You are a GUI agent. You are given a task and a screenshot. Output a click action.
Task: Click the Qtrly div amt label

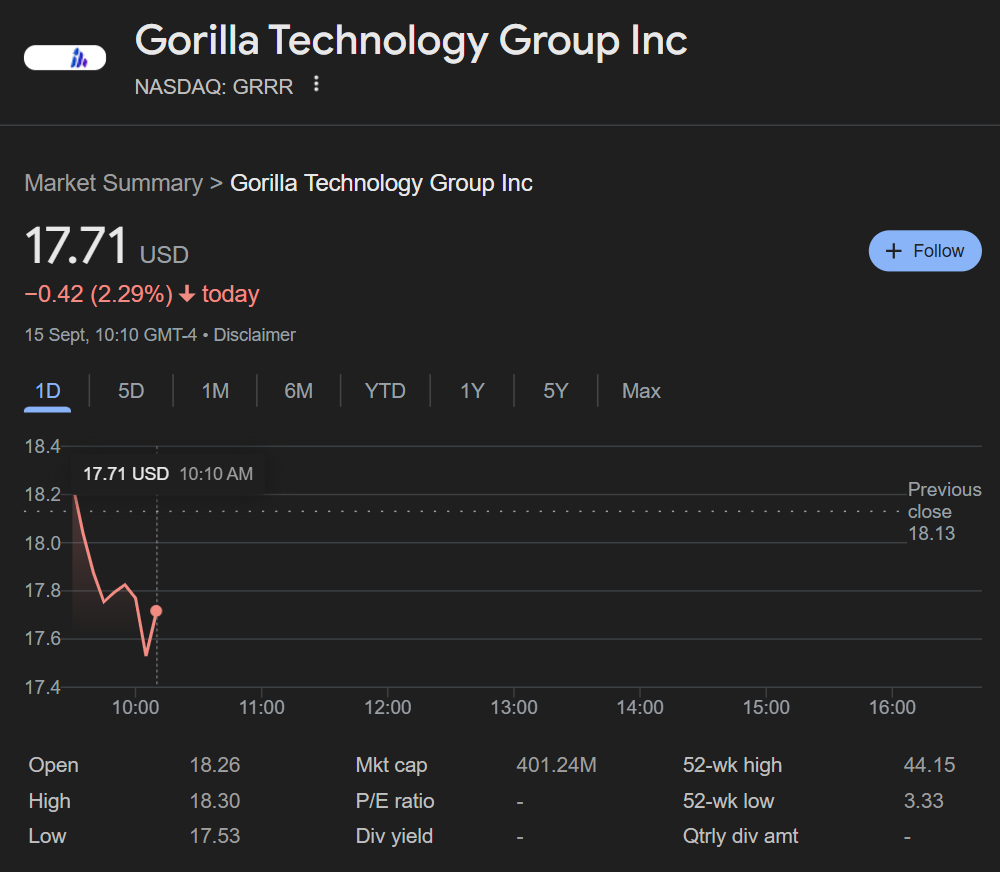[740, 836]
